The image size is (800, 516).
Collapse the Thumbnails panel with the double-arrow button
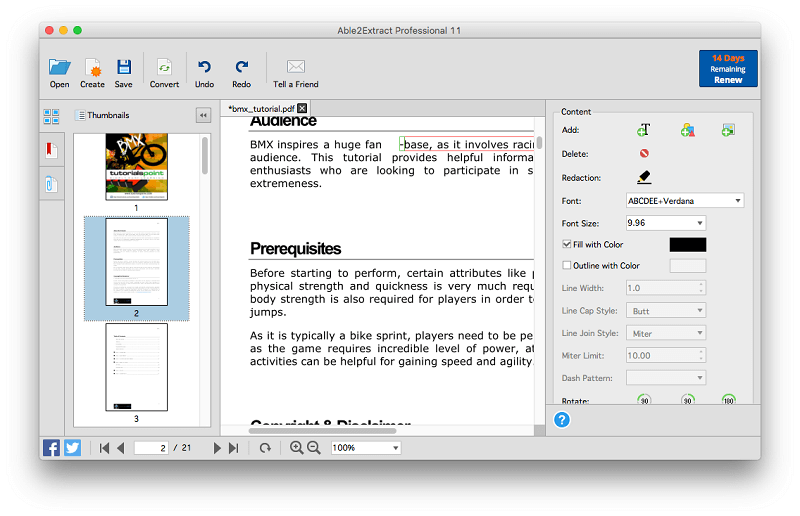click(x=203, y=115)
